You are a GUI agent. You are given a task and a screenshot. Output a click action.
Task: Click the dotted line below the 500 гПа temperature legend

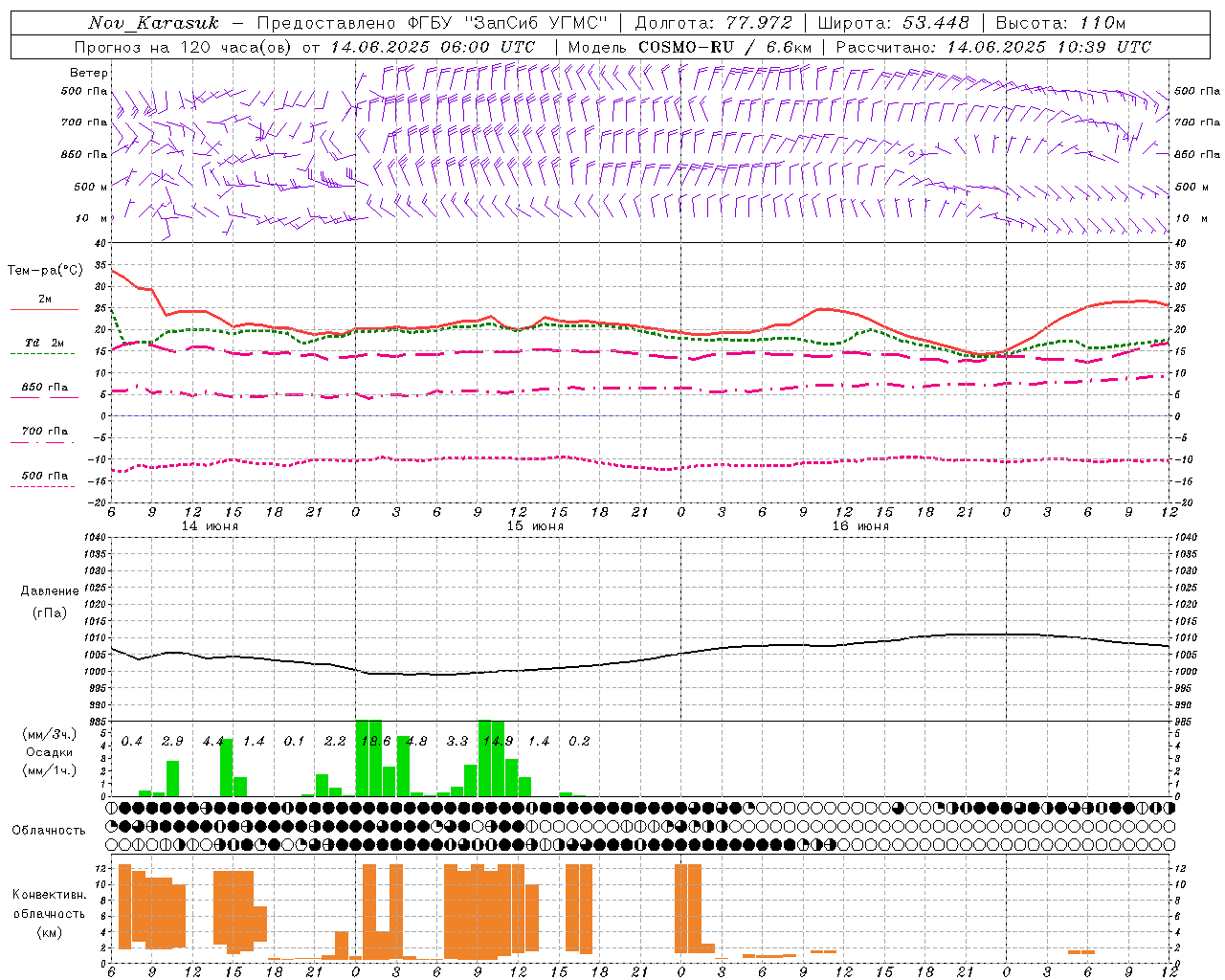(x=42, y=487)
